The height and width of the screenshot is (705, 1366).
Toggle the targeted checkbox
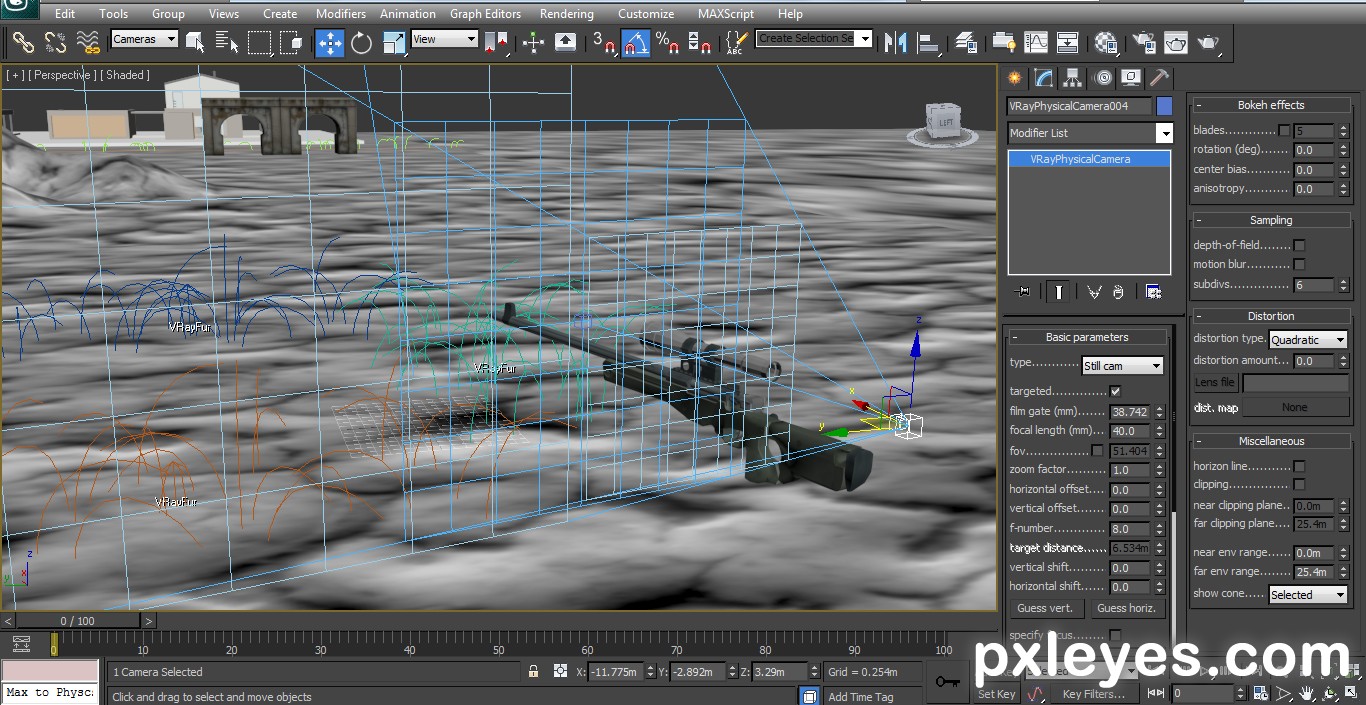click(1116, 391)
